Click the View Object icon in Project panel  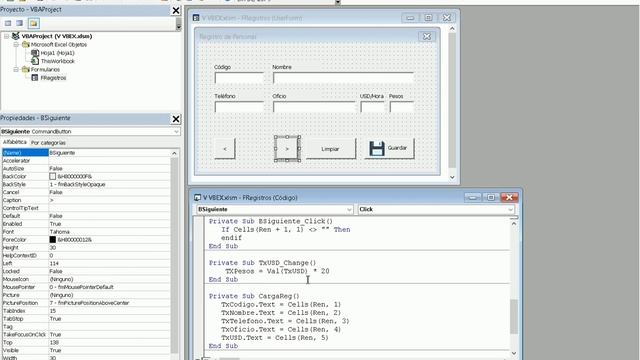pyautogui.click(x=19, y=23)
